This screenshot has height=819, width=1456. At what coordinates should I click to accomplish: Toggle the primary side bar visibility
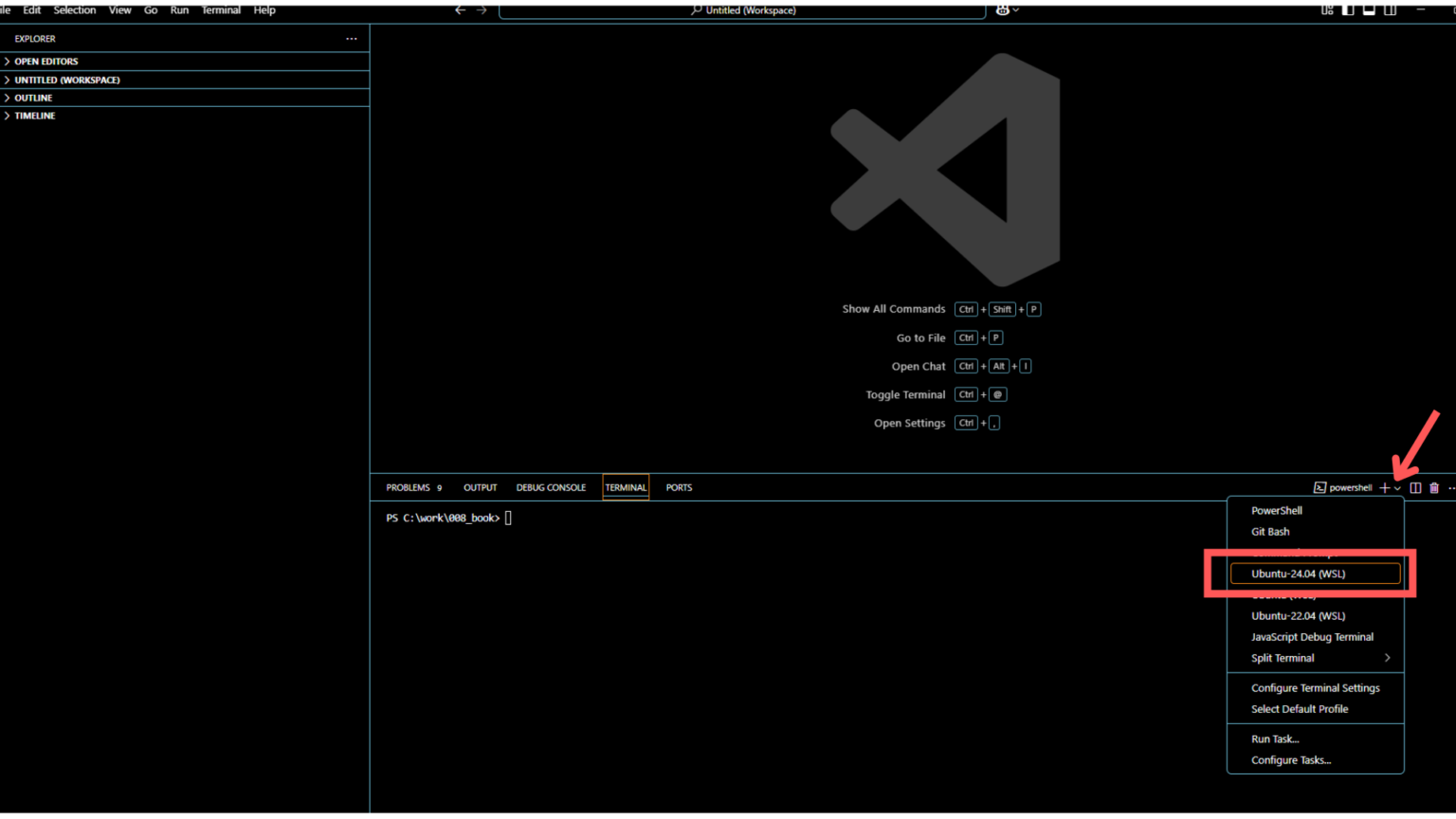(1348, 10)
